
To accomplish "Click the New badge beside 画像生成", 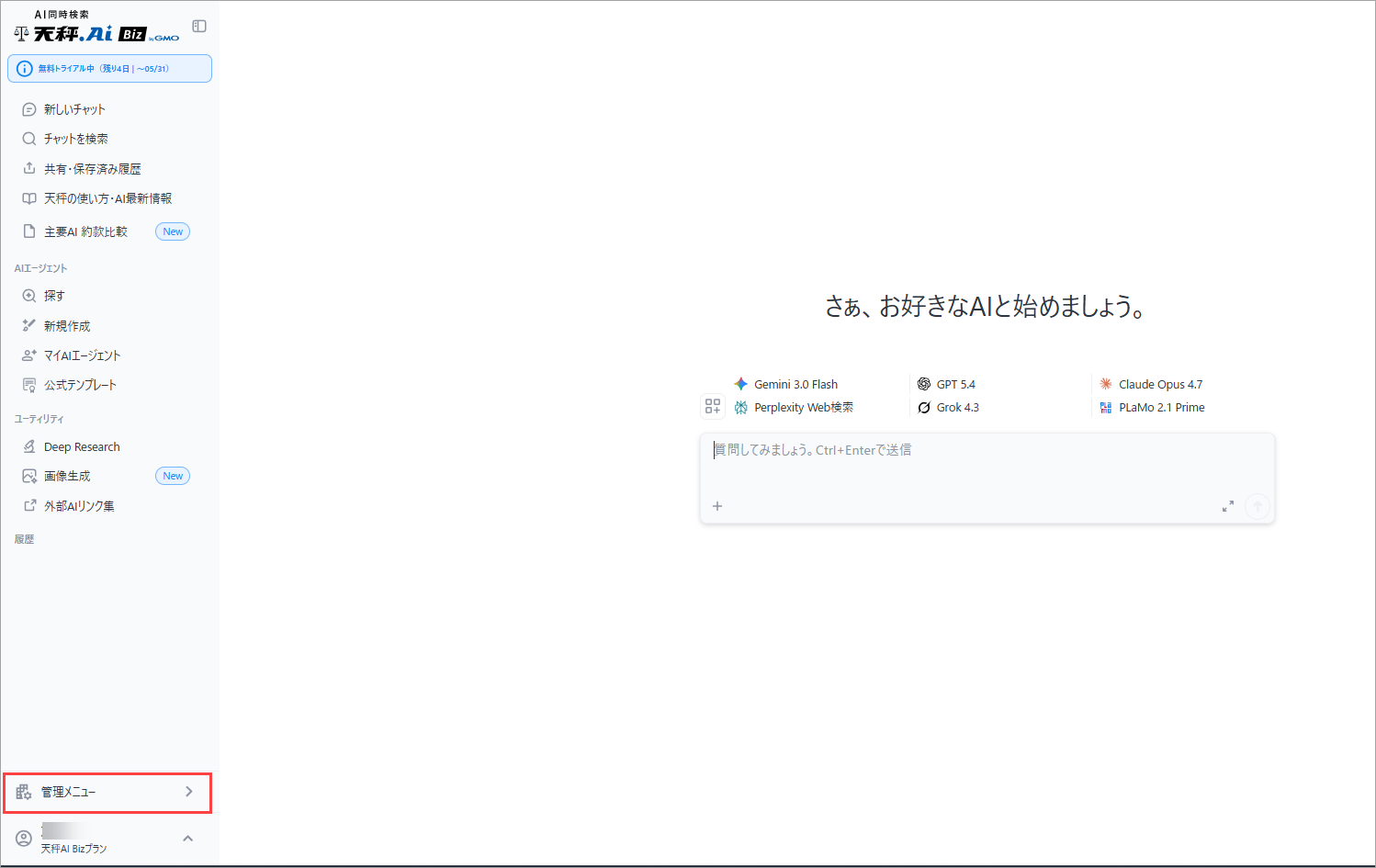I will tap(173, 476).
